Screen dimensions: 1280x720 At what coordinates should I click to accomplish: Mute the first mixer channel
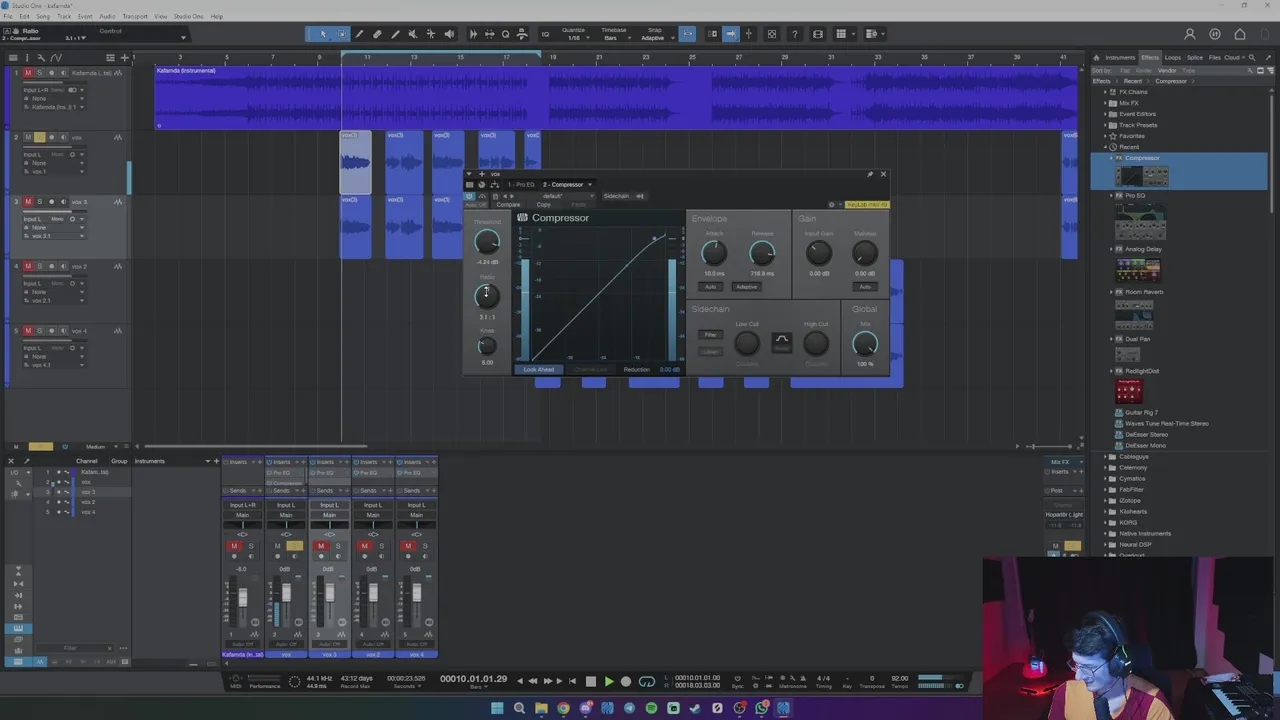coord(234,546)
